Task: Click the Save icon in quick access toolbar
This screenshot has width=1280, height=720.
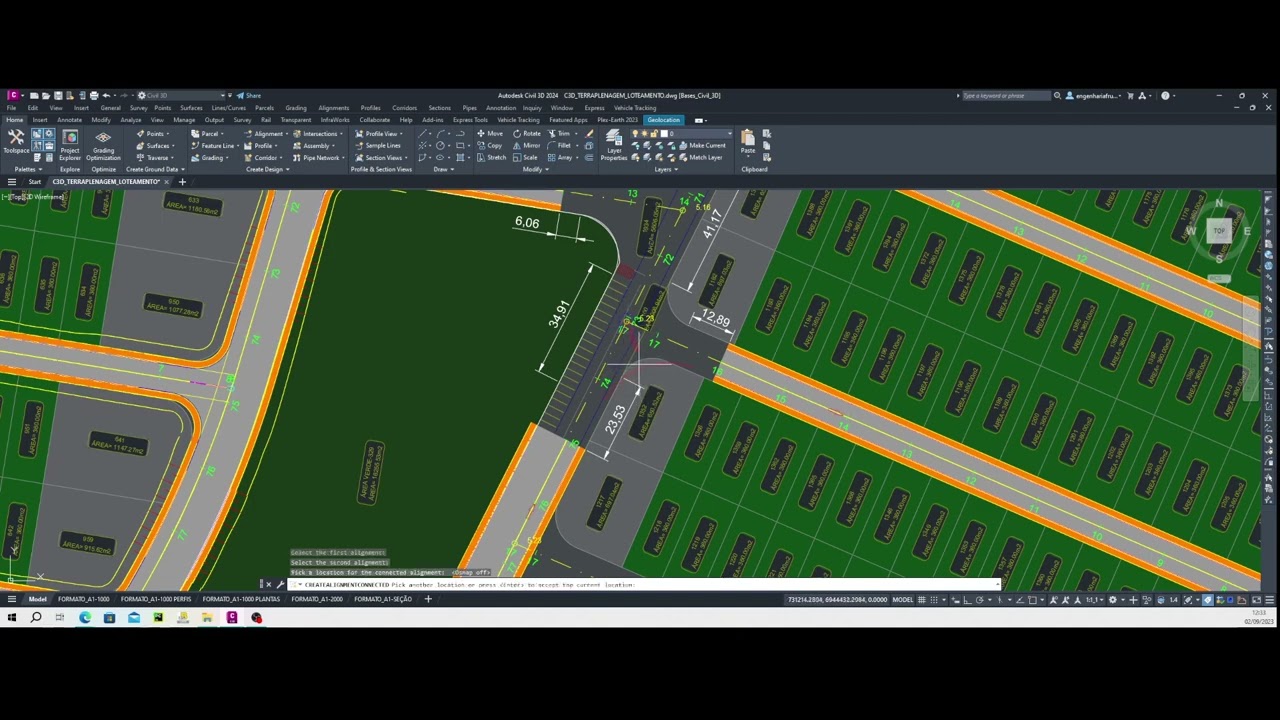Action: point(58,96)
